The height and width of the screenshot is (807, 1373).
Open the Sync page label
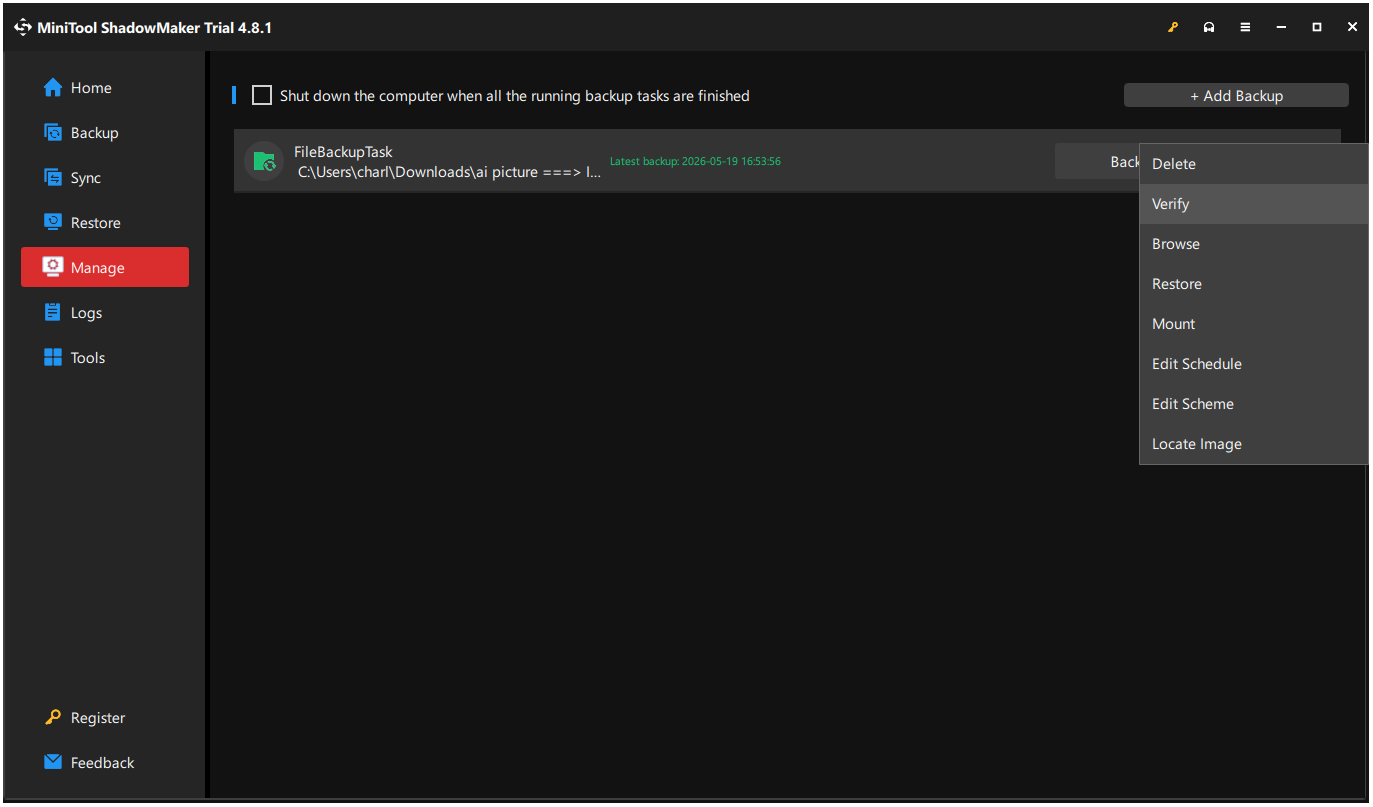pyautogui.click(x=86, y=178)
